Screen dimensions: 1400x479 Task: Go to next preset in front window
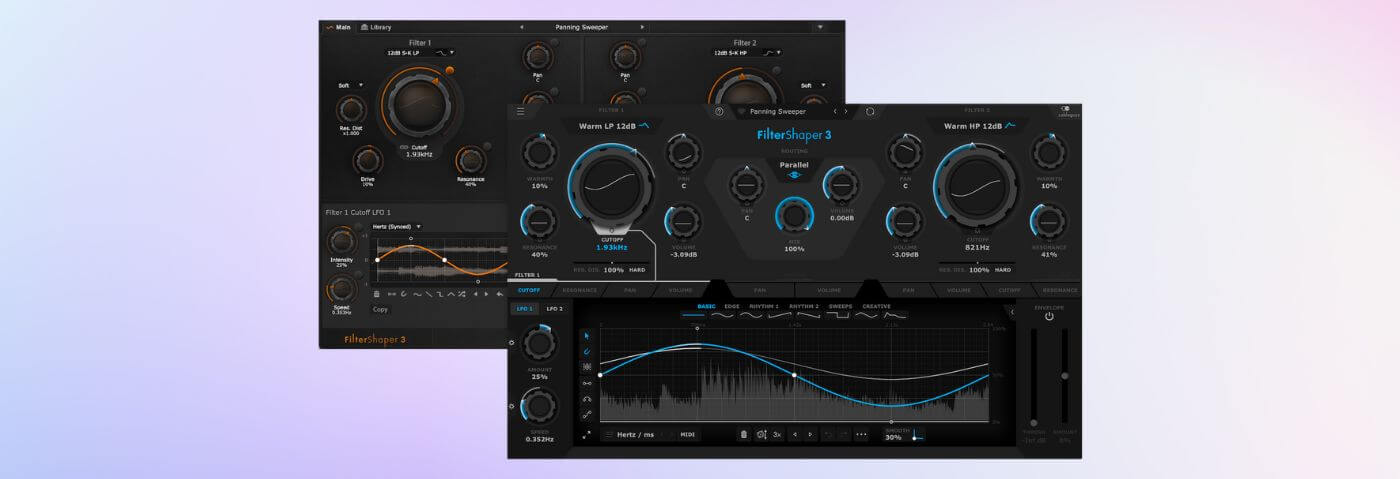(x=847, y=111)
